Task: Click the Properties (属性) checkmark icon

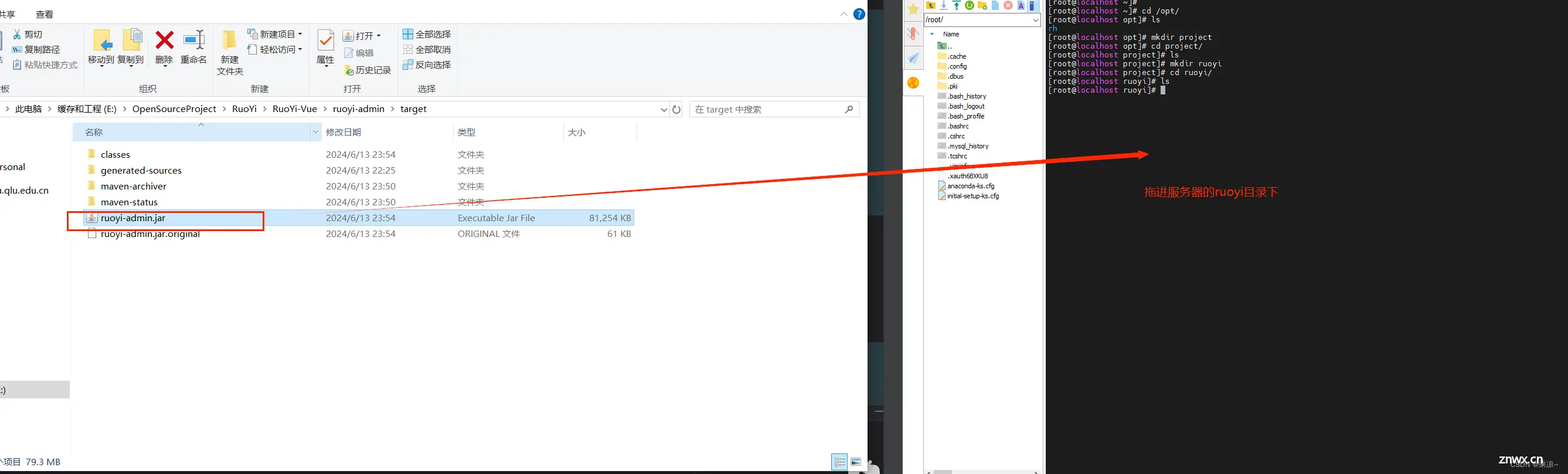Action: pos(326,40)
